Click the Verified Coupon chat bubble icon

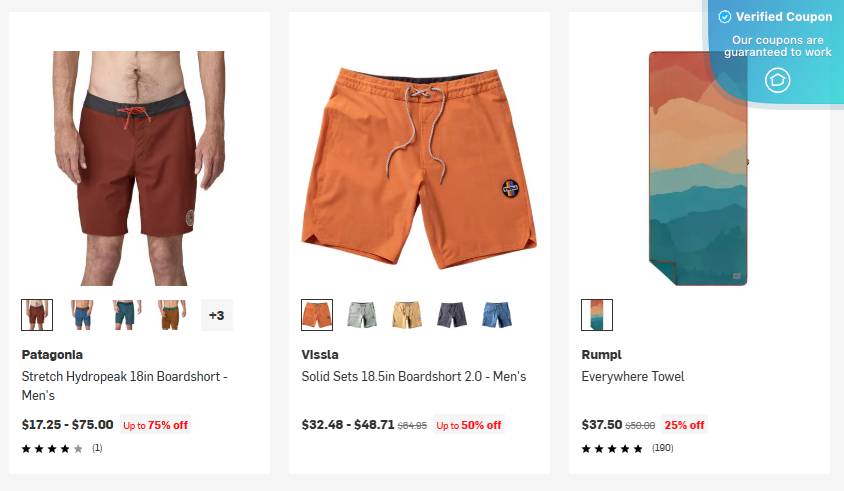pos(777,81)
